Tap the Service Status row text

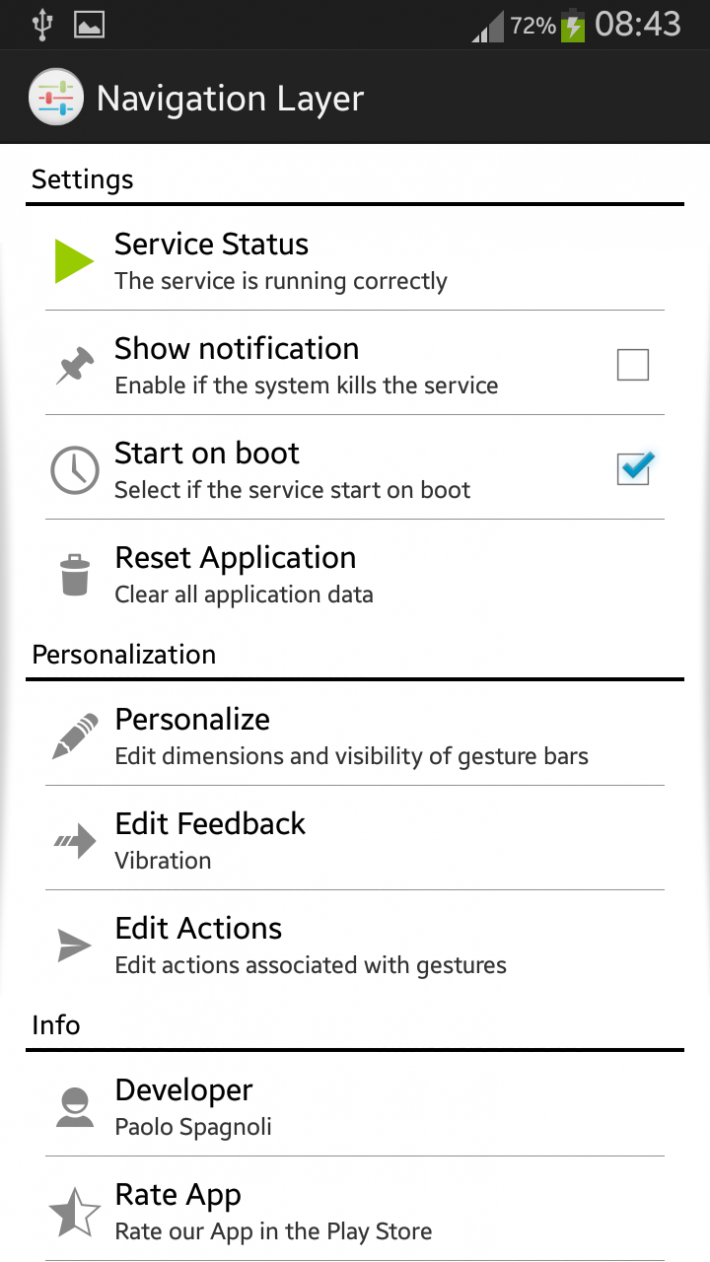pyautogui.click(x=281, y=261)
